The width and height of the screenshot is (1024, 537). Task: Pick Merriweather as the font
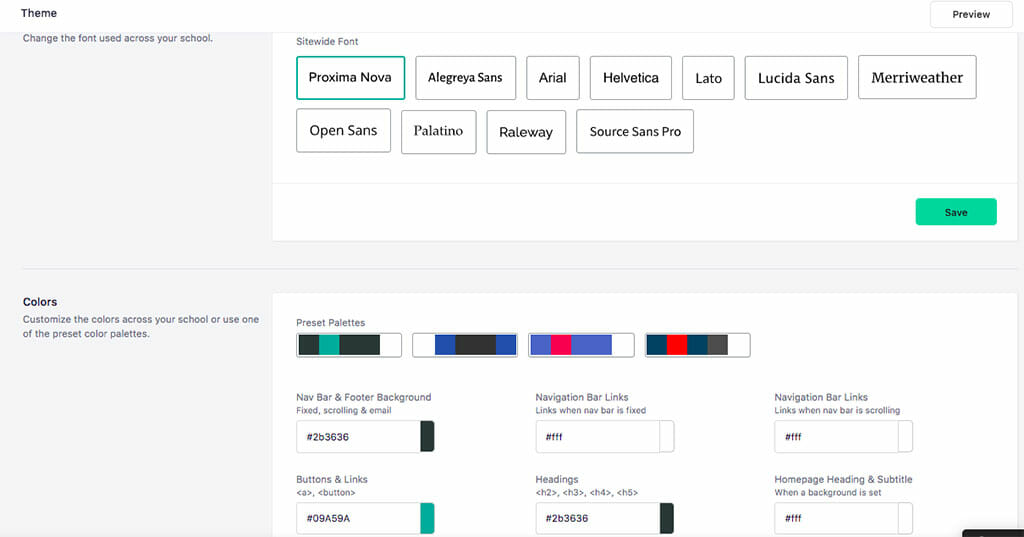point(917,77)
